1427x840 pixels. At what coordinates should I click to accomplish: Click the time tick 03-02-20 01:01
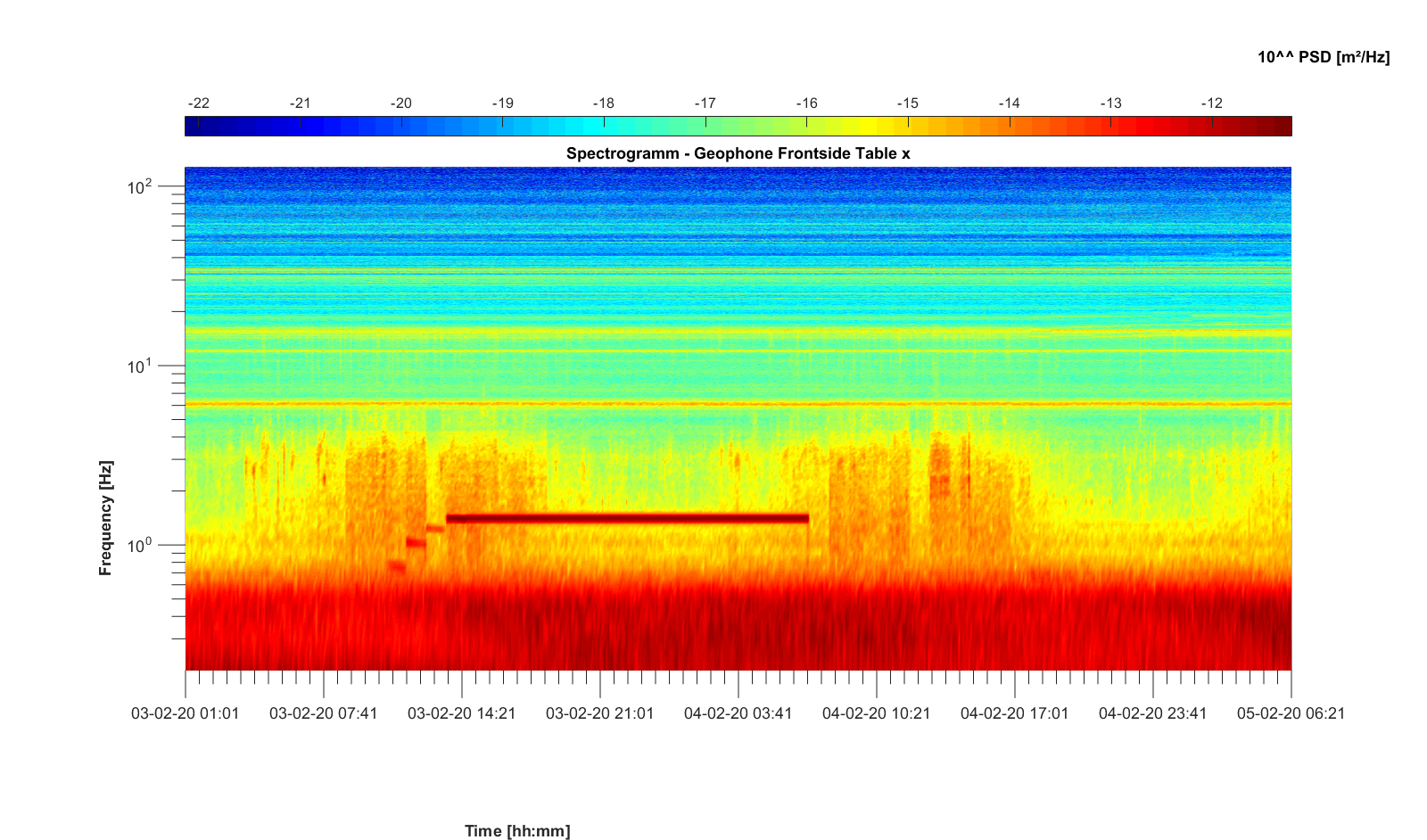pyautogui.click(x=186, y=713)
